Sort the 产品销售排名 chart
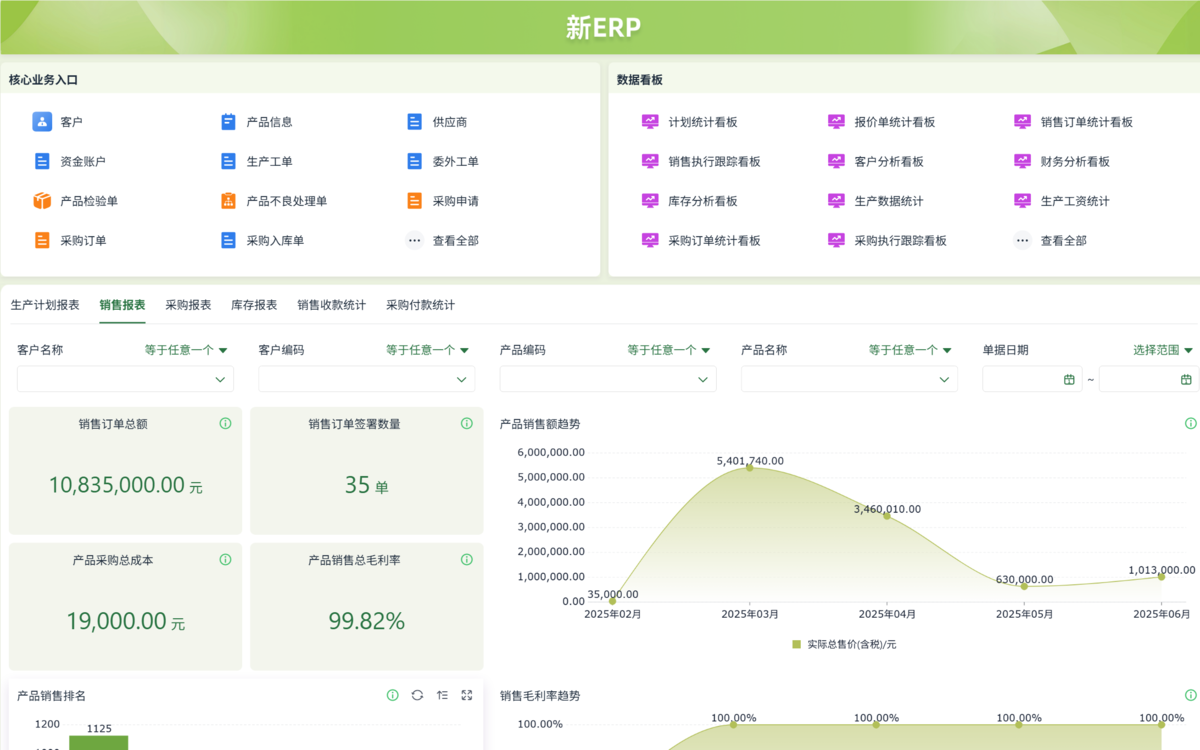The width and height of the screenshot is (1200, 750). [442, 695]
